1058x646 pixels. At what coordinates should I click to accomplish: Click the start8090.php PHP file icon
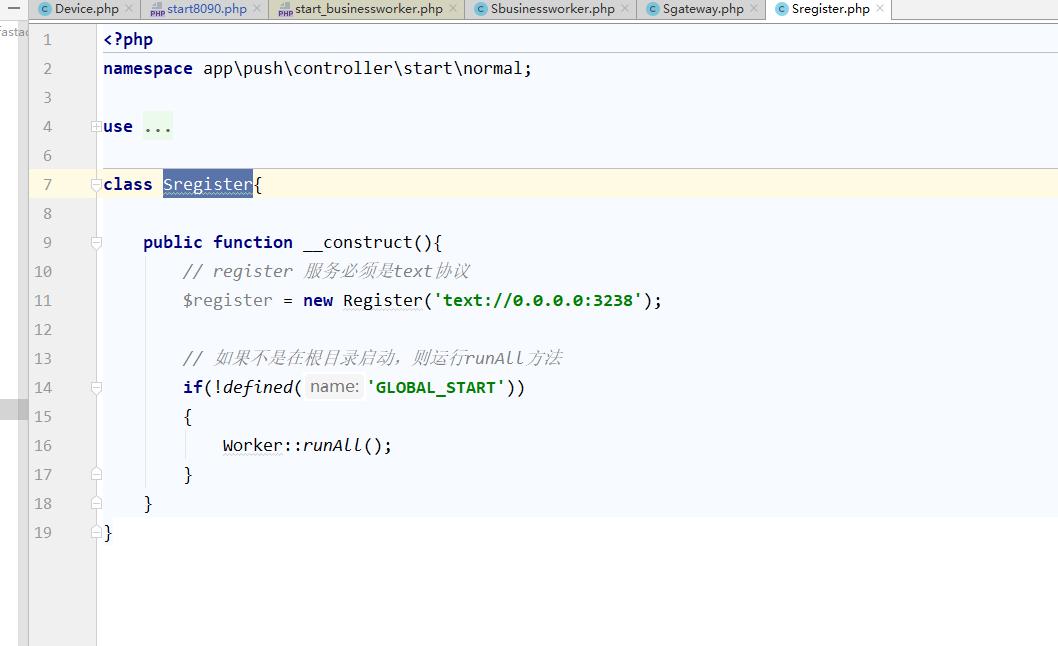coord(157,9)
